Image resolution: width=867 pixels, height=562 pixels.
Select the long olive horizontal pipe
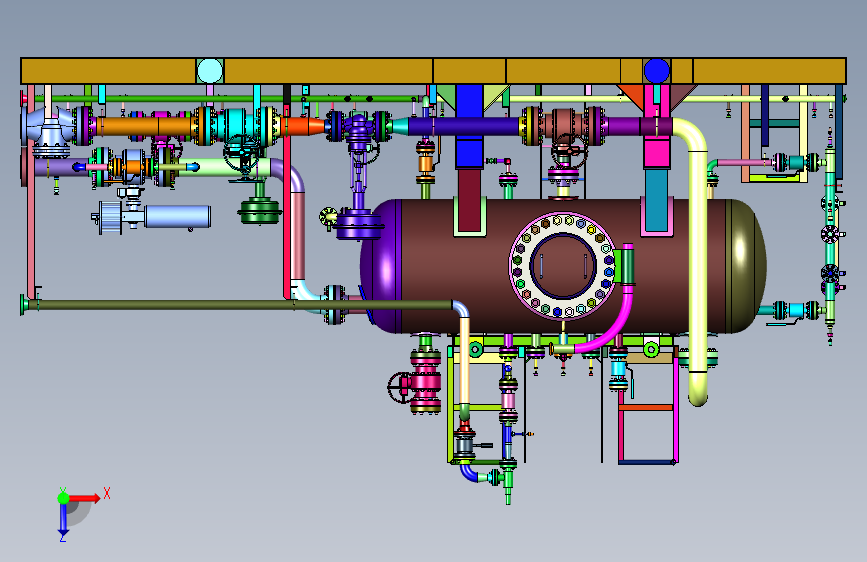tap(243, 305)
